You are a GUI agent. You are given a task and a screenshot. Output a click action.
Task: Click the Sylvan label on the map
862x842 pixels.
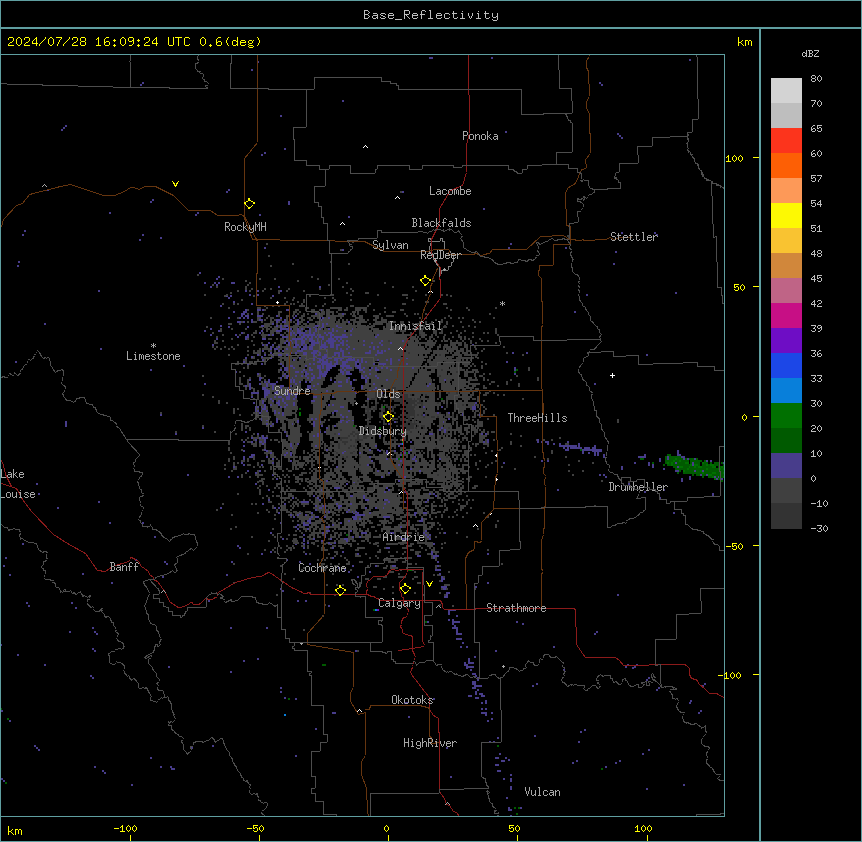click(390, 245)
